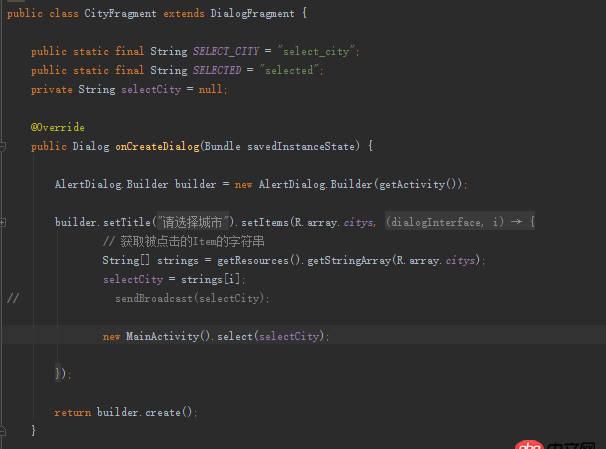Click the builder variable in the AlertDialog.Builder declaration
Screen dimensions: 606x449
point(196,184)
